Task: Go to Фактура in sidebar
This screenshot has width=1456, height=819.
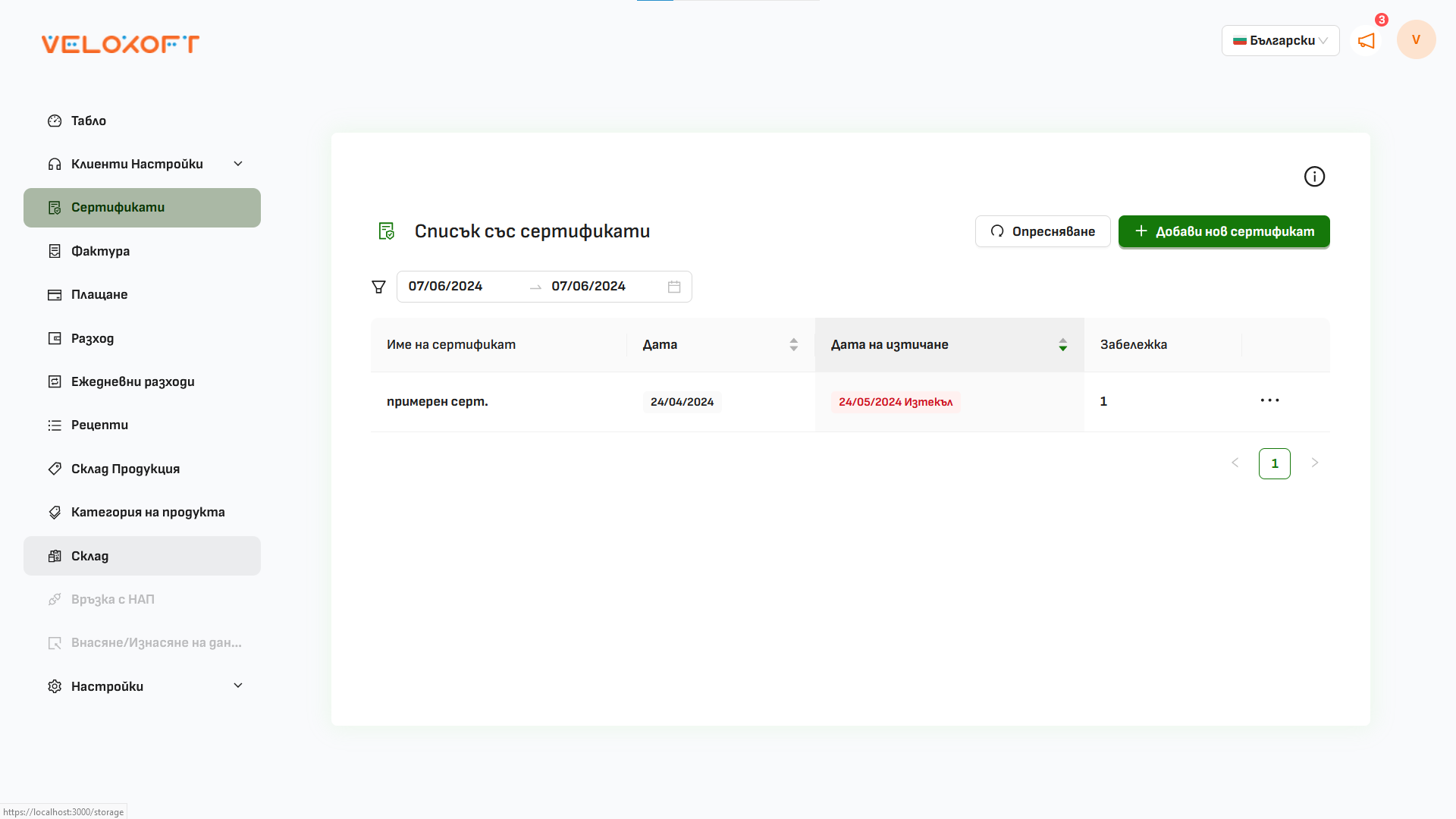Action: (100, 251)
